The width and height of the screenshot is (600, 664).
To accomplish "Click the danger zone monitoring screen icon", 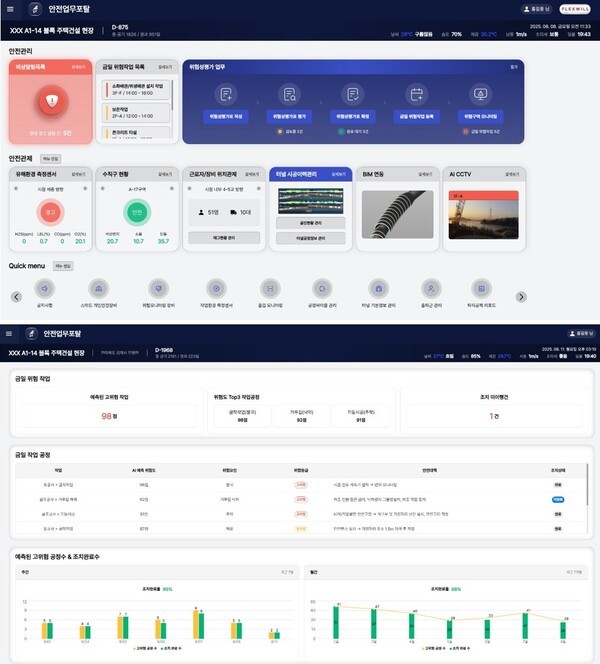I will click(480, 94).
